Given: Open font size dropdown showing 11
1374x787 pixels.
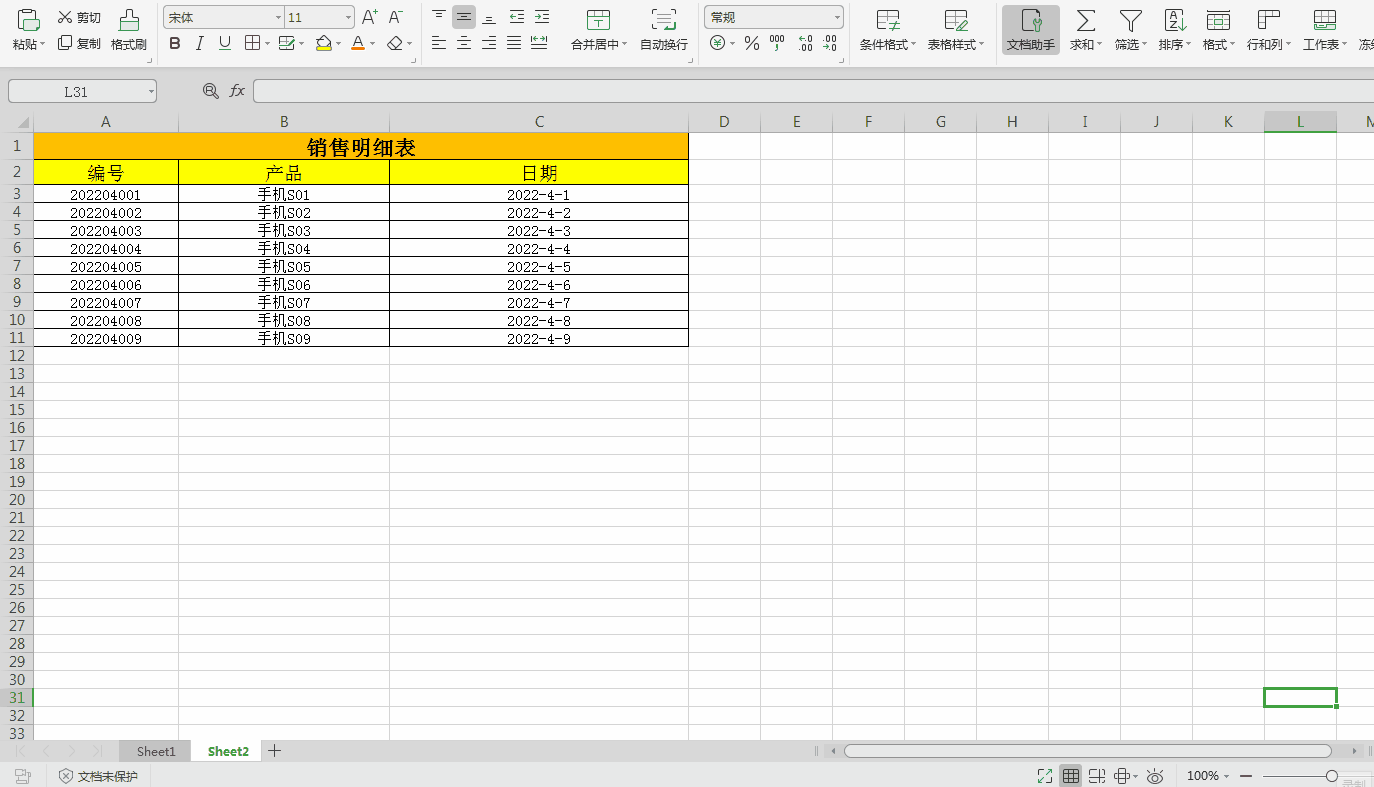Looking at the screenshot, I should (348, 18).
